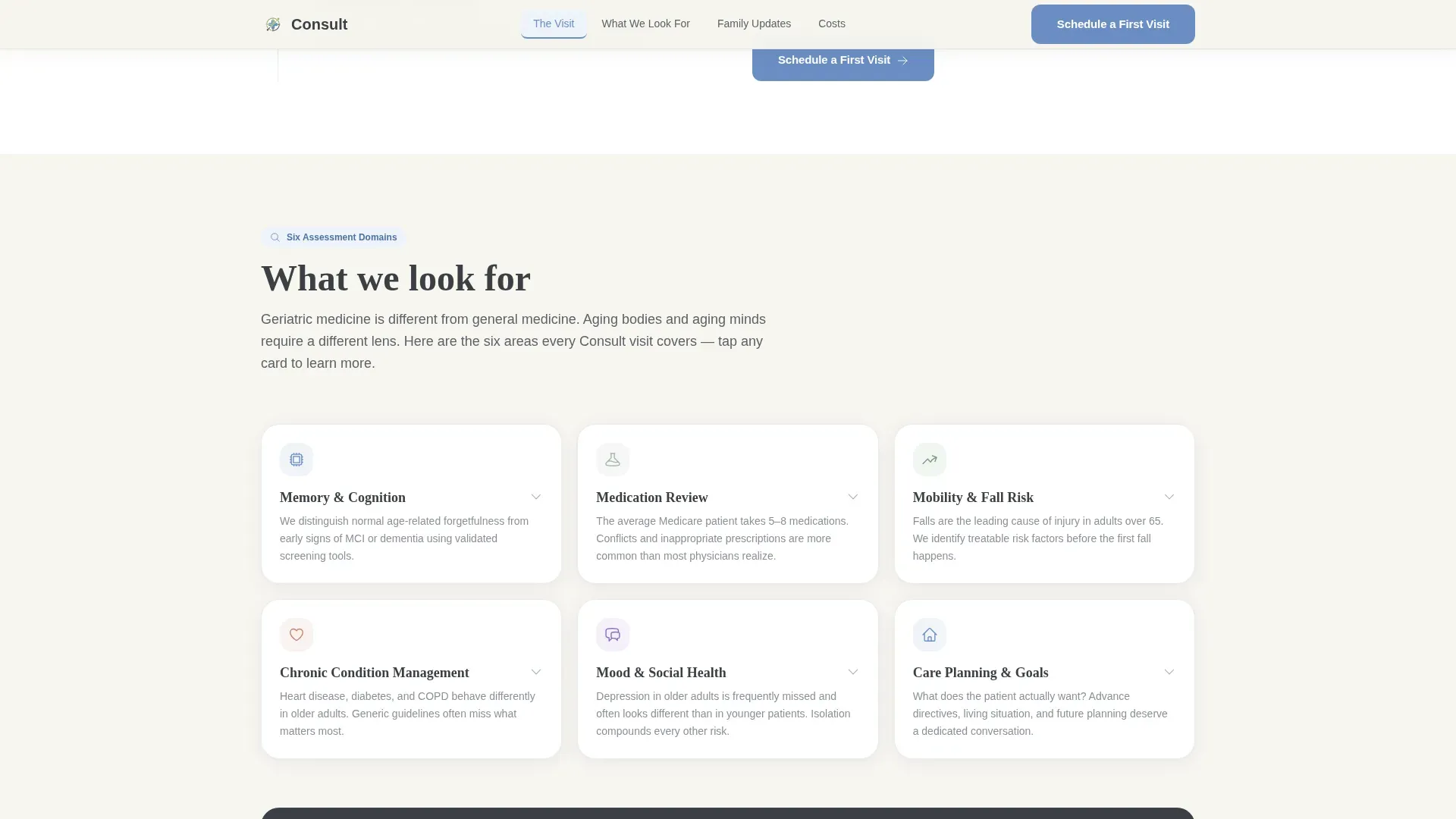Click the Medication Review flask icon
The image size is (1456, 819).
(613, 460)
